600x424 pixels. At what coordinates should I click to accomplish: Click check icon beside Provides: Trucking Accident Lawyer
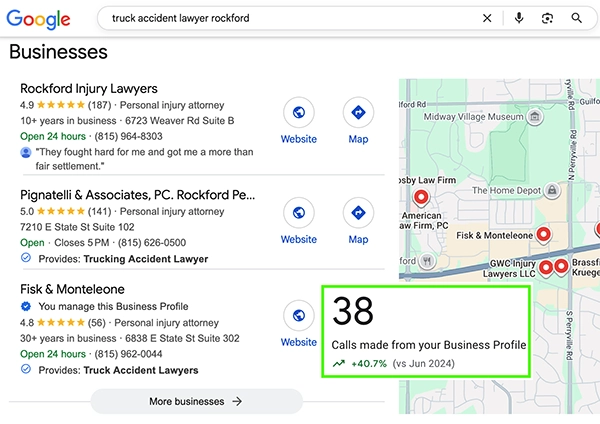pos(26,258)
